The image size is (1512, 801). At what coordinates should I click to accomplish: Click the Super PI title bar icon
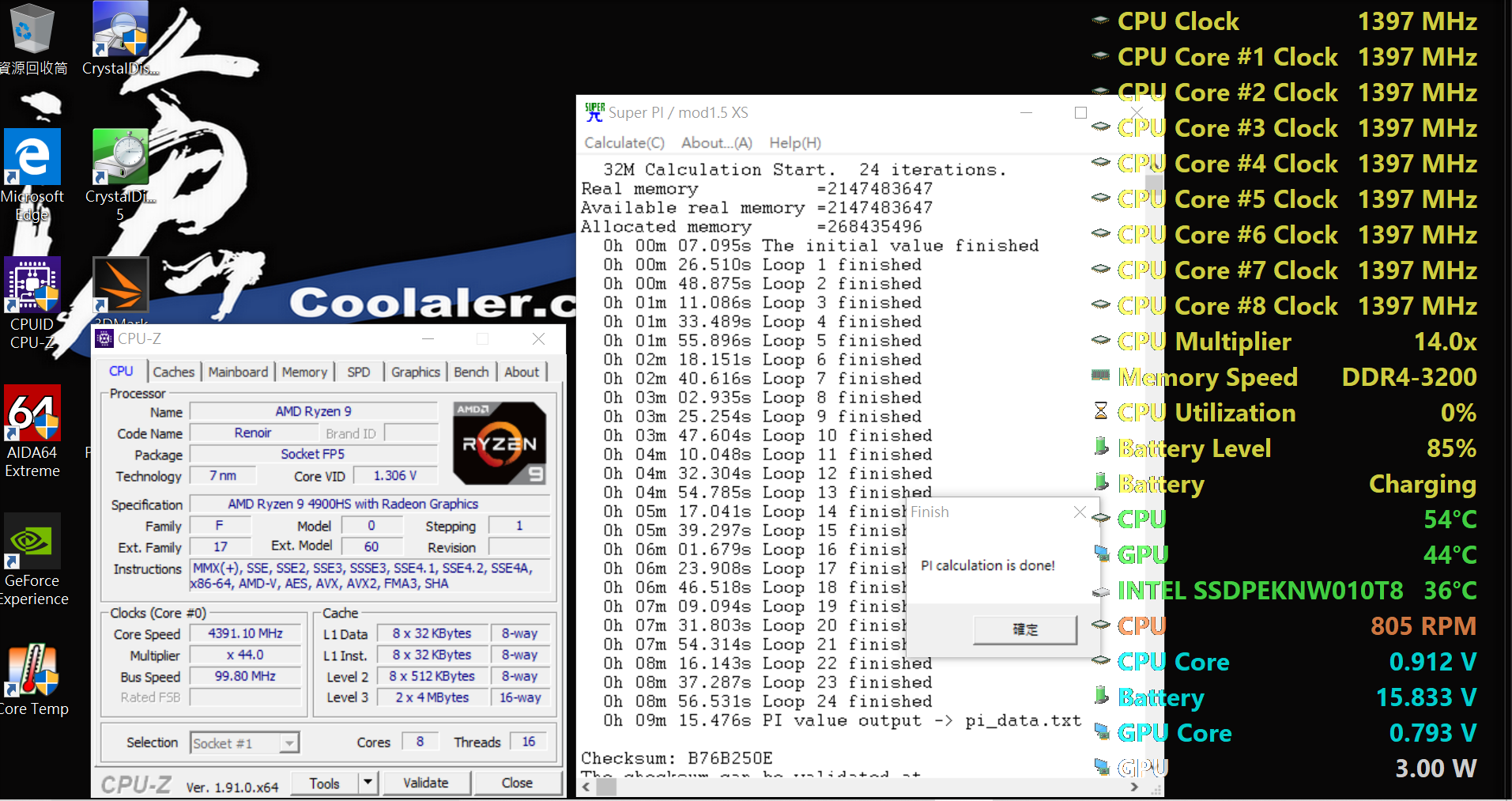click(x=594, y=112)
